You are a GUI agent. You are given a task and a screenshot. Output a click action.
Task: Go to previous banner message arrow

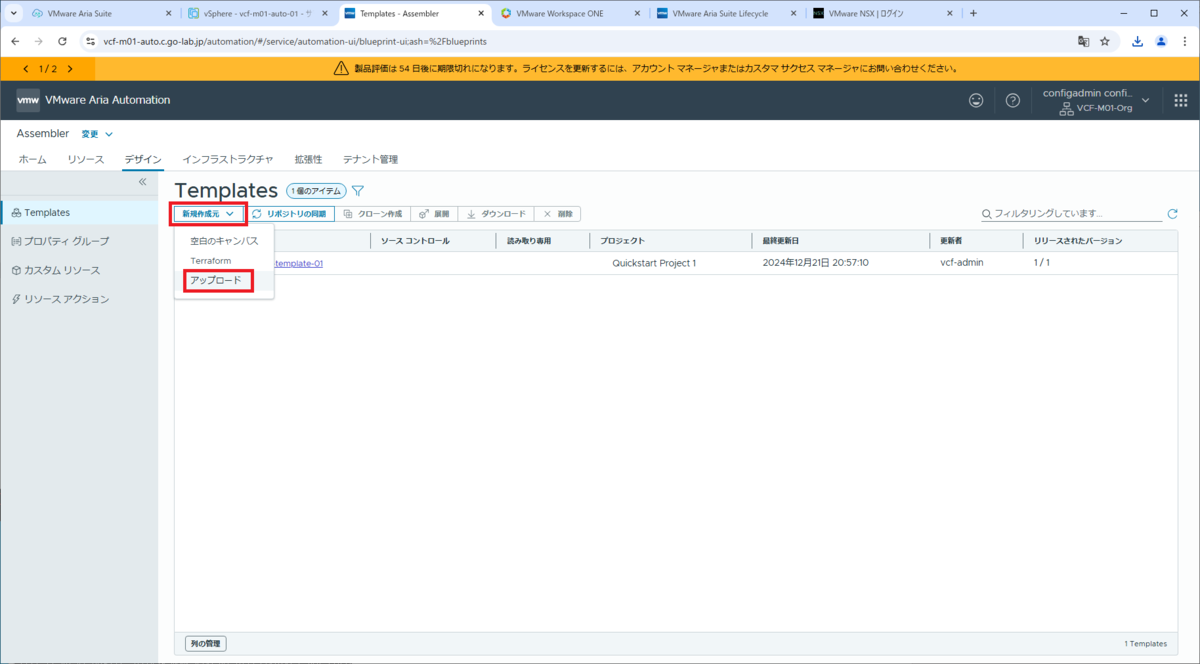tap(26, 68)
